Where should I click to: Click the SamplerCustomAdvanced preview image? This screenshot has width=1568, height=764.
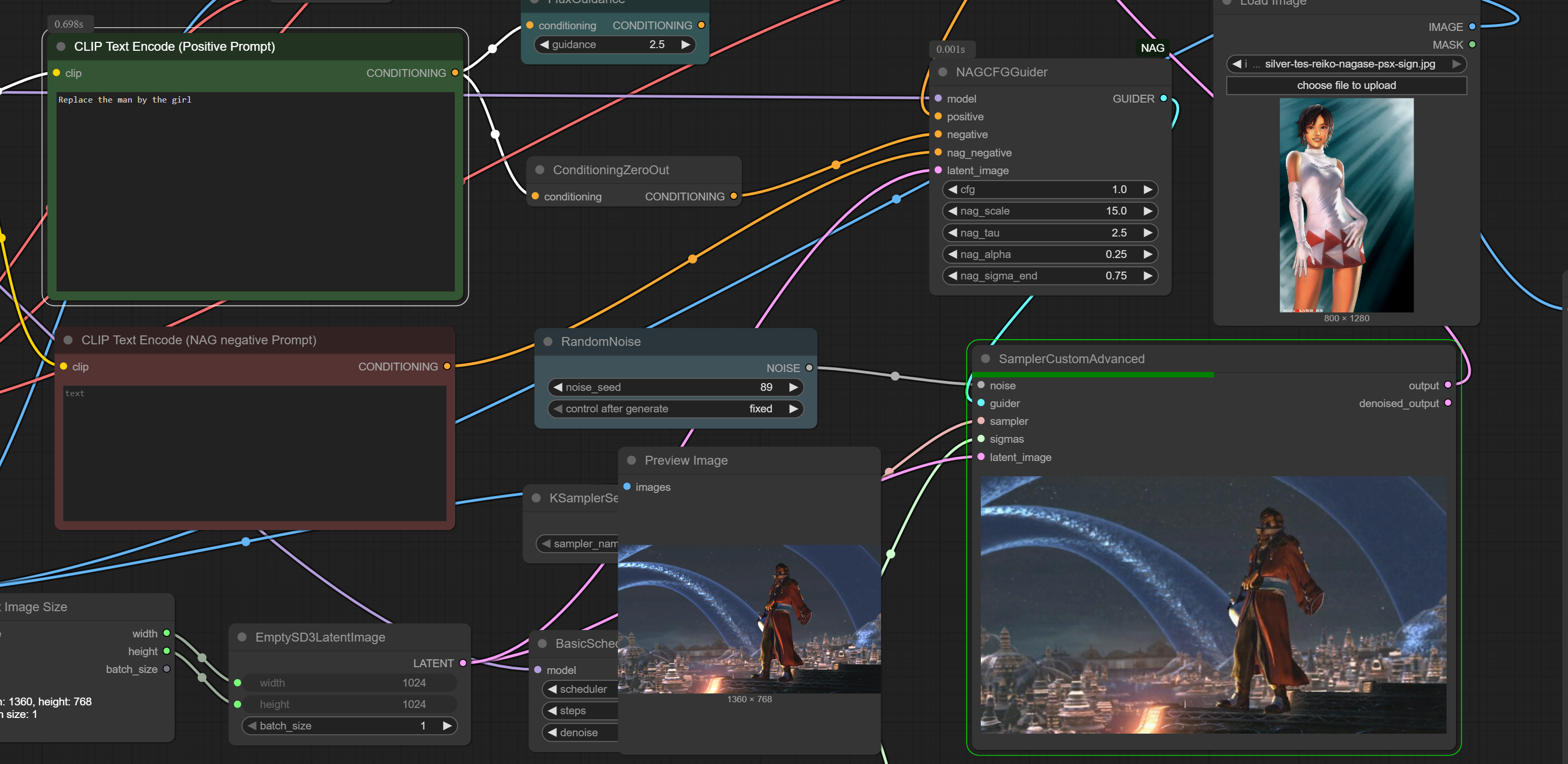(1213, 604)
